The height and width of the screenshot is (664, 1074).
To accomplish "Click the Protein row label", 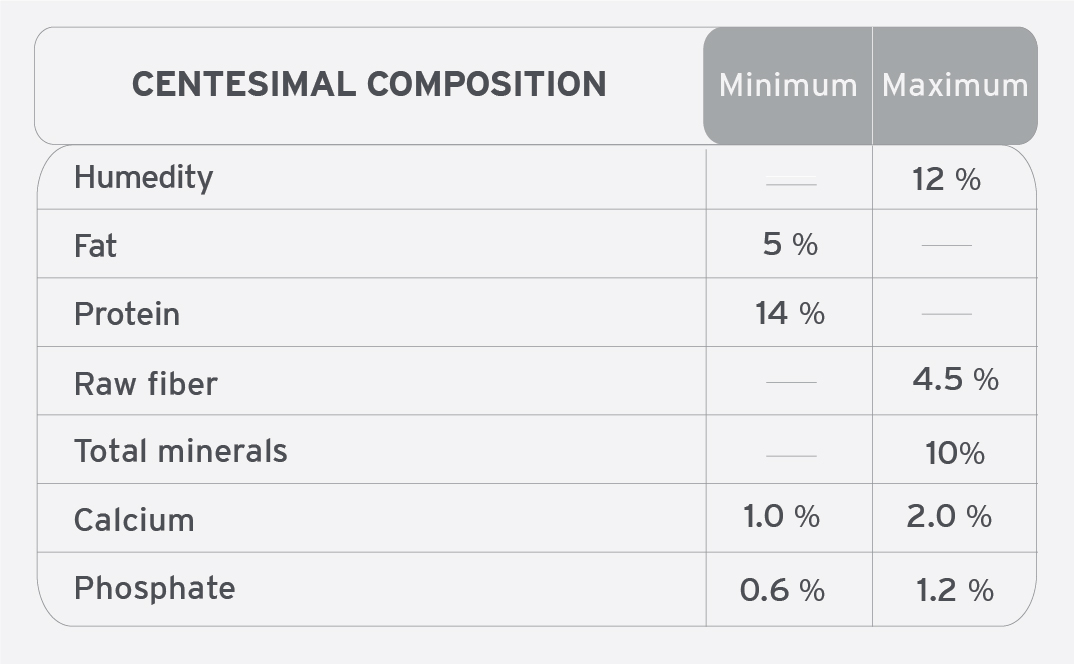I will click(x=127, y=315).
